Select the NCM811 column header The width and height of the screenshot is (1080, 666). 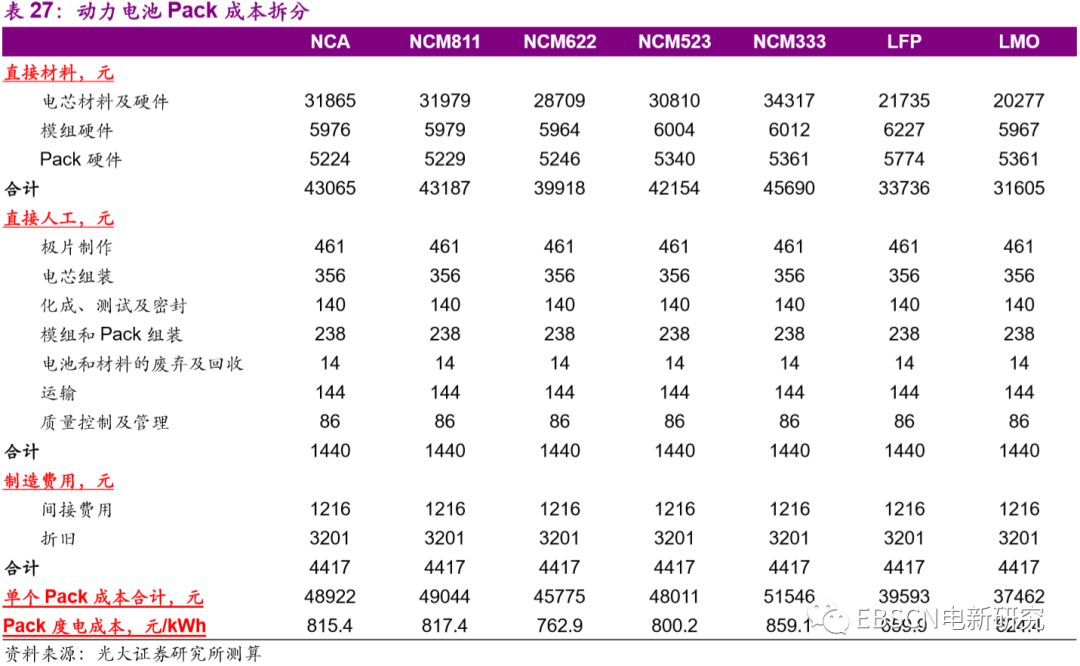click(445, 42)
